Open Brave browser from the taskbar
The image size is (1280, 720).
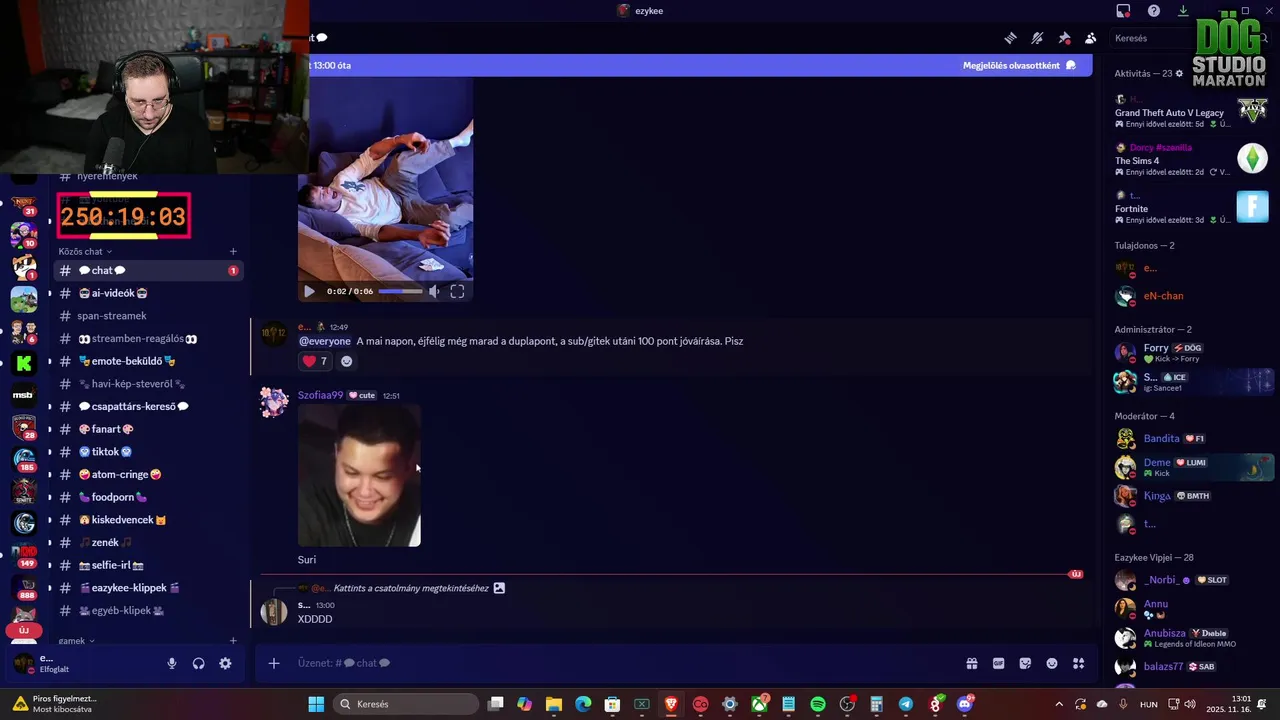click(671, 704)
